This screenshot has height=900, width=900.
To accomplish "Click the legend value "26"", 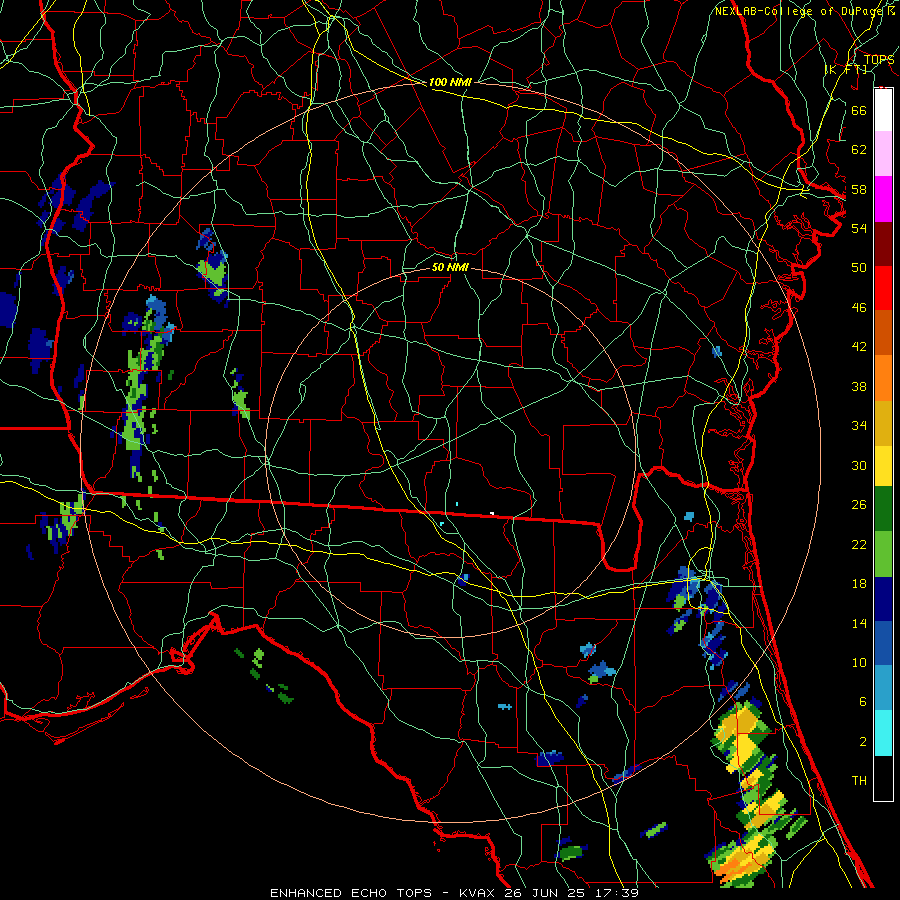I will (x=859, y=505).
